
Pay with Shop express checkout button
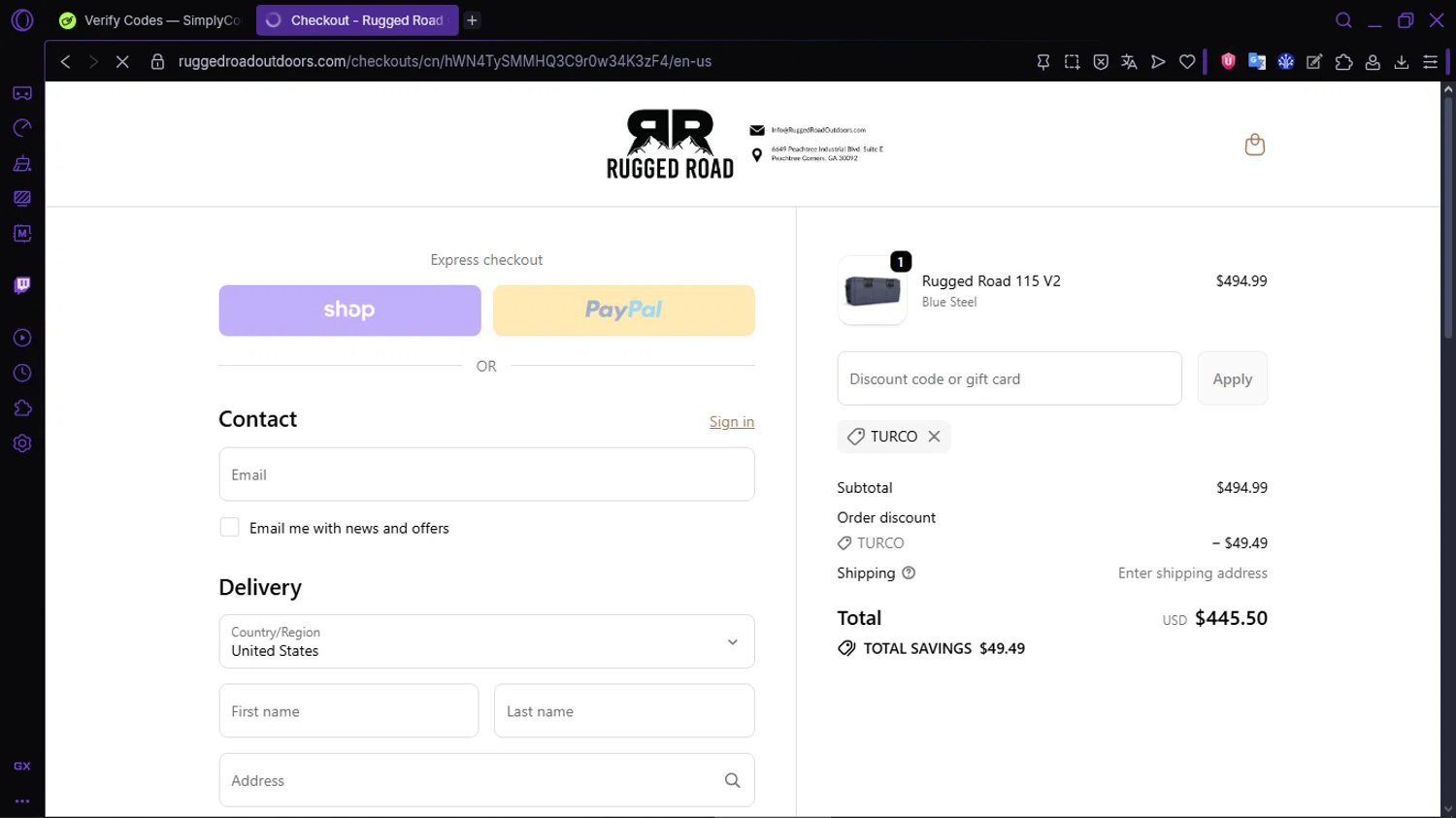point(349,311)
